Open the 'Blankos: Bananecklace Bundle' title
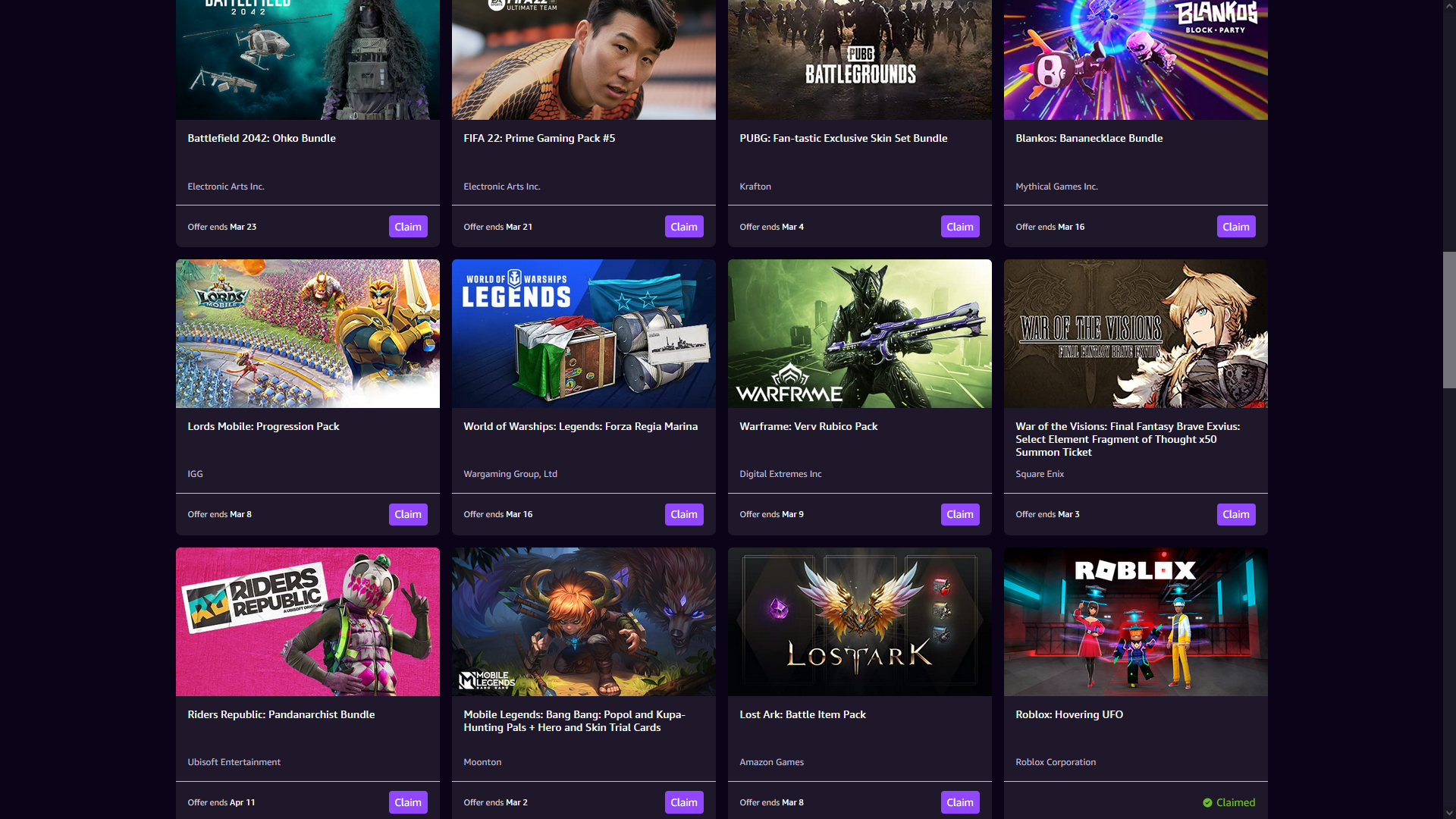The image size is (1456, 819). pos(1089,138)
